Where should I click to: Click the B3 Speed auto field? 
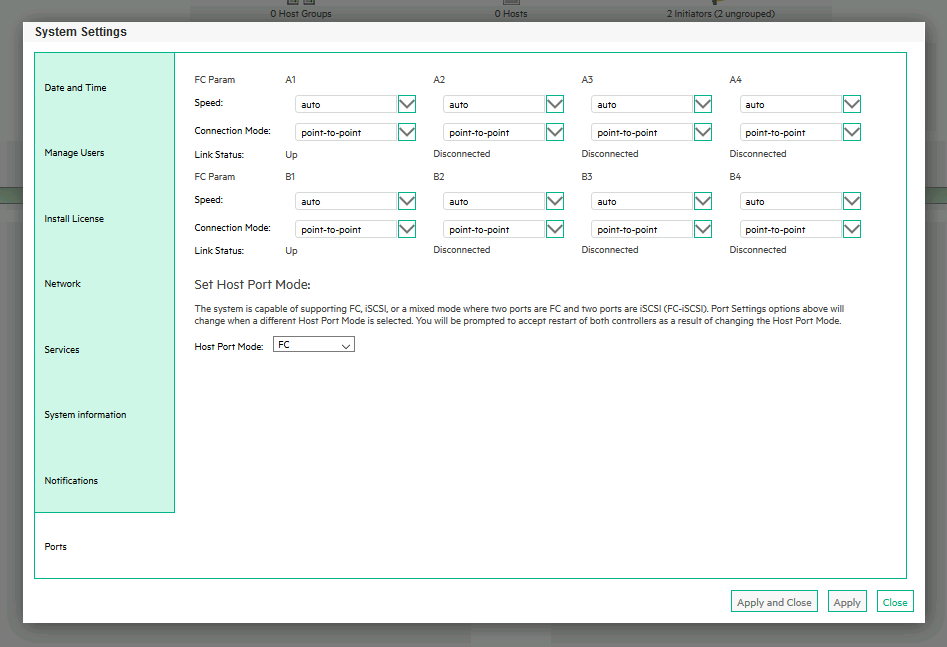click(x=642, y=201)
